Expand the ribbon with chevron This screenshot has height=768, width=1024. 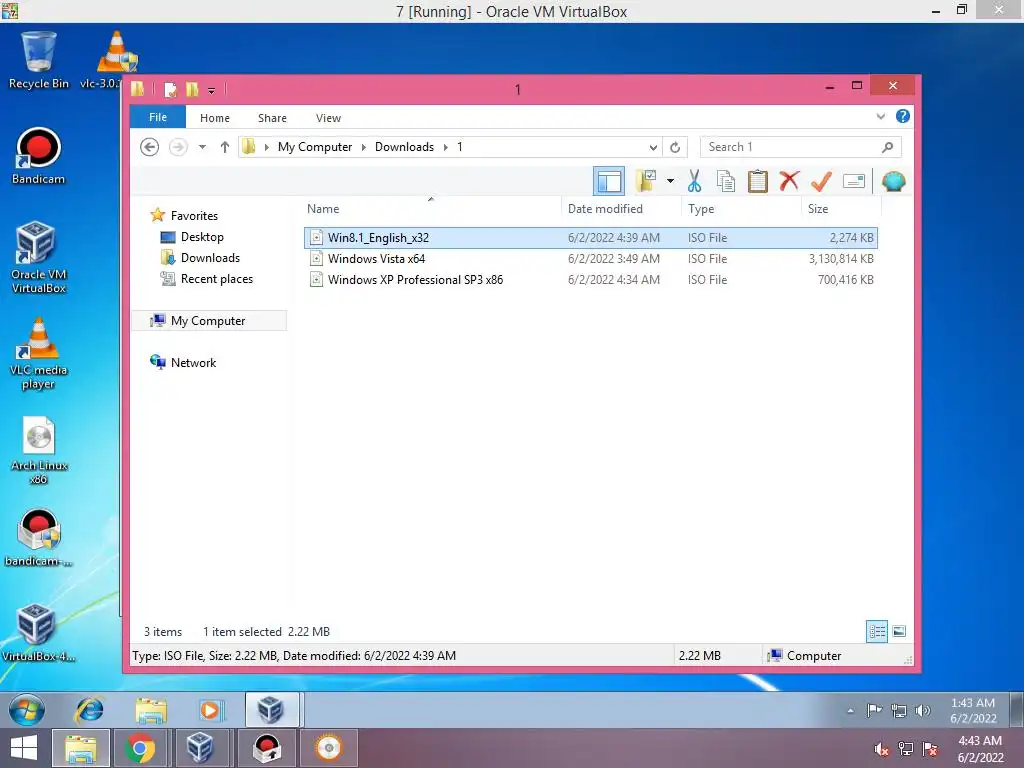coord(881,116)
